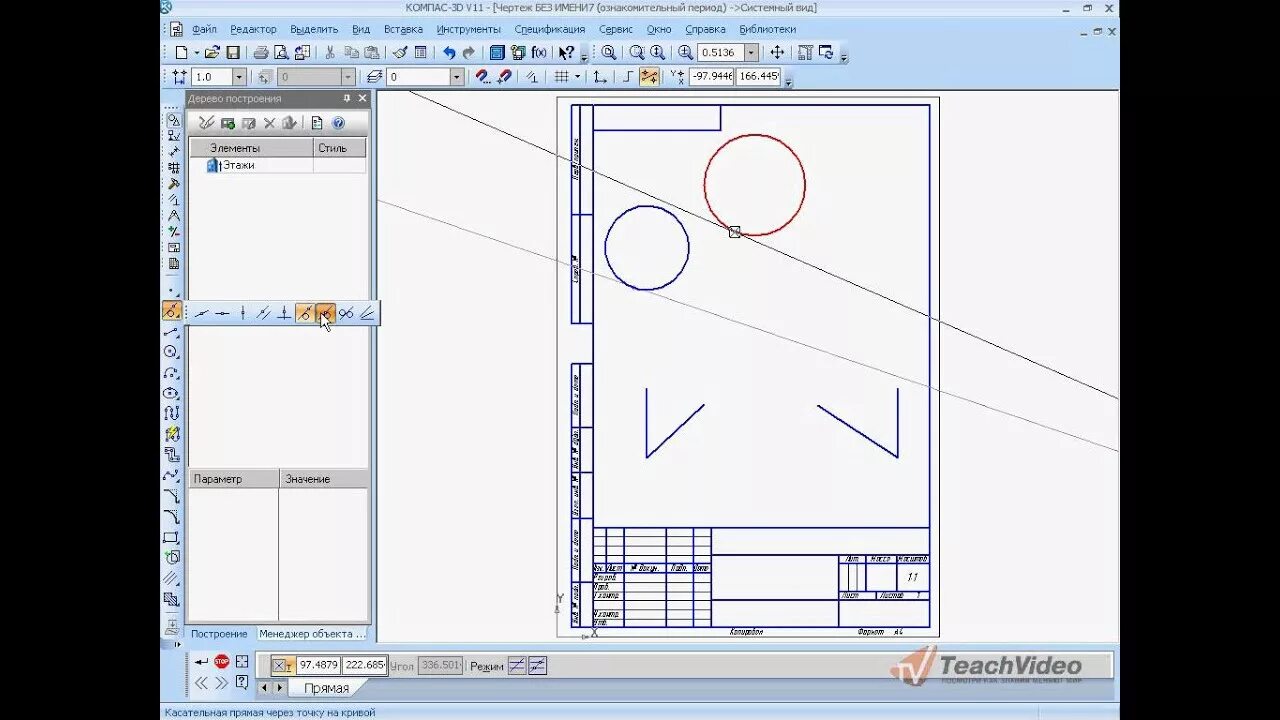This screenshot has height=720, width=1280.
Task: Enable mode leaving intersection points off
Action: [517, 666]
